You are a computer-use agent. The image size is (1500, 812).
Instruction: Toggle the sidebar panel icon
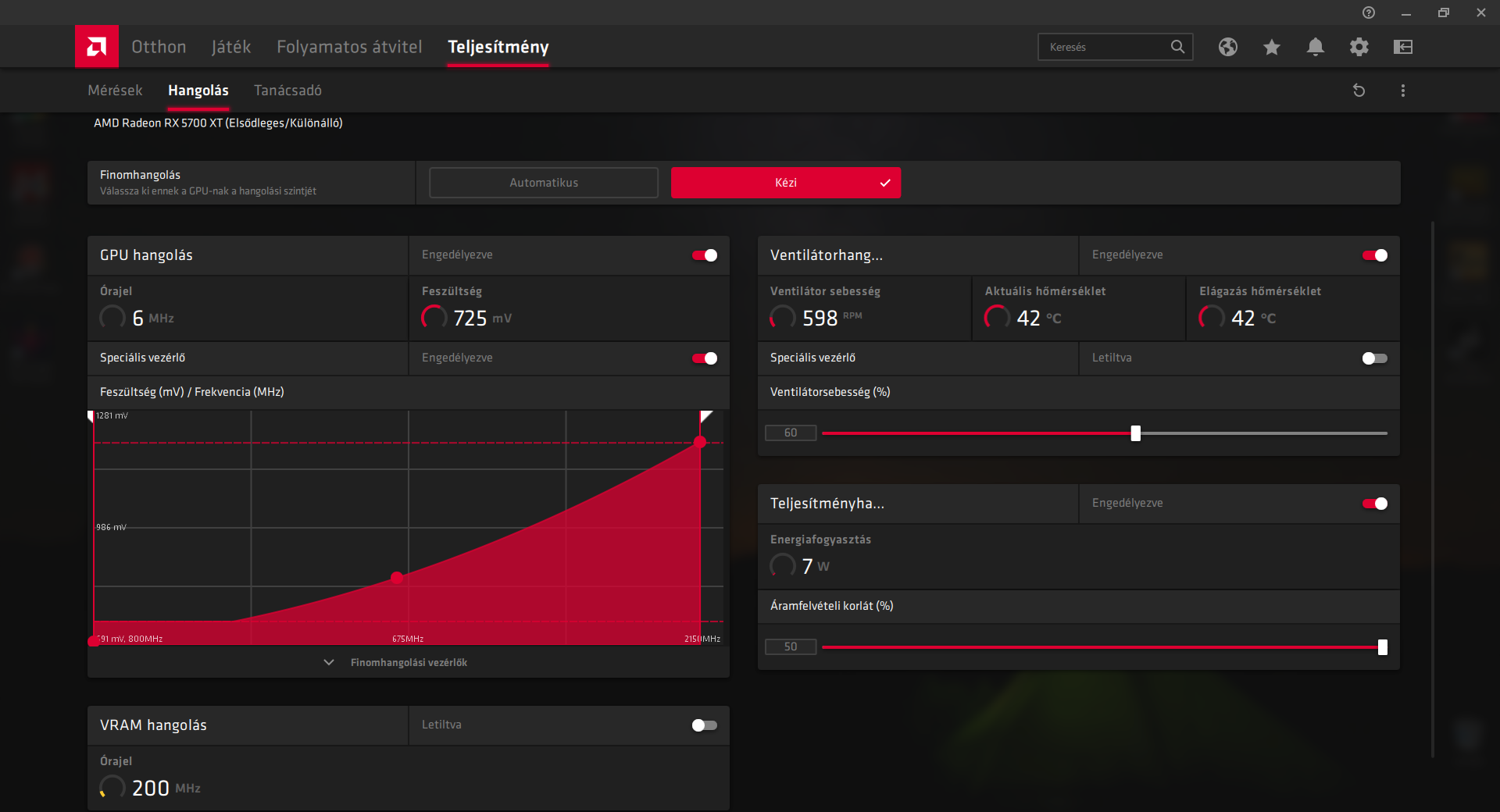[1403, 47]
